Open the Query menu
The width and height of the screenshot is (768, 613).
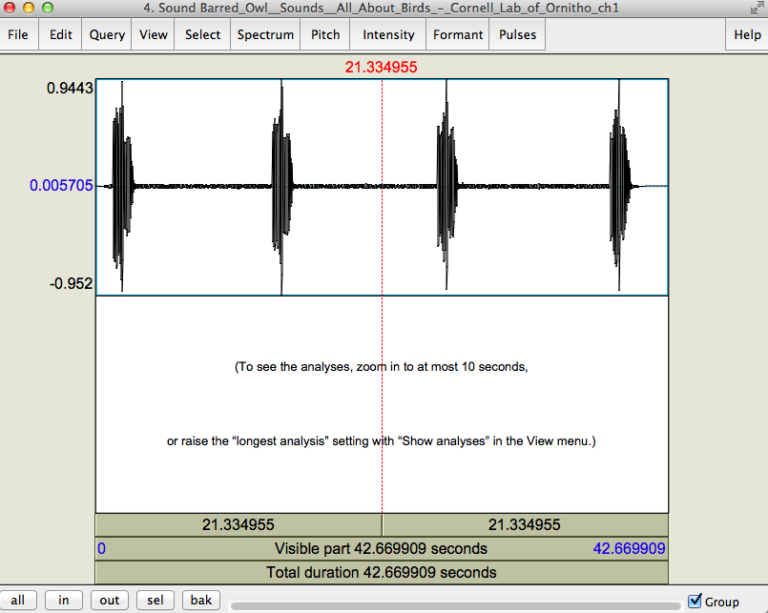(107, 34)
